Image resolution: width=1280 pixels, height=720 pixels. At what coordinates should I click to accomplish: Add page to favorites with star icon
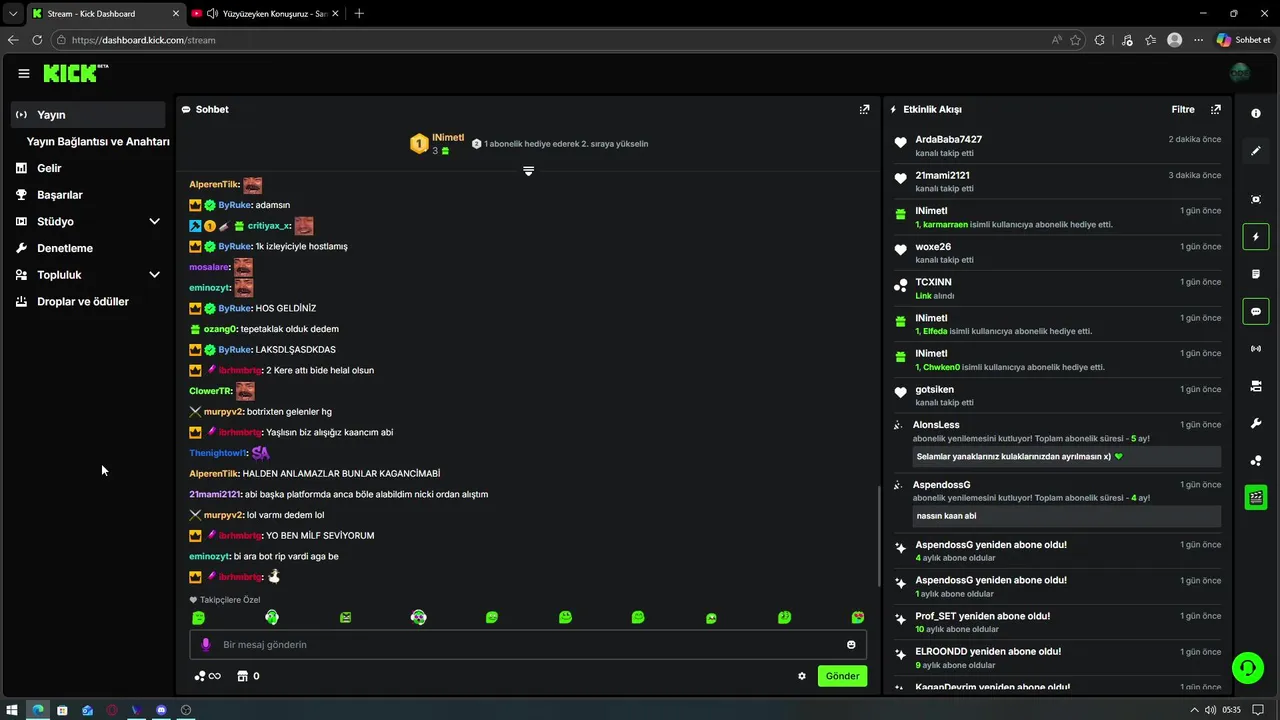pyautogui.click(x=1075, y=40)
